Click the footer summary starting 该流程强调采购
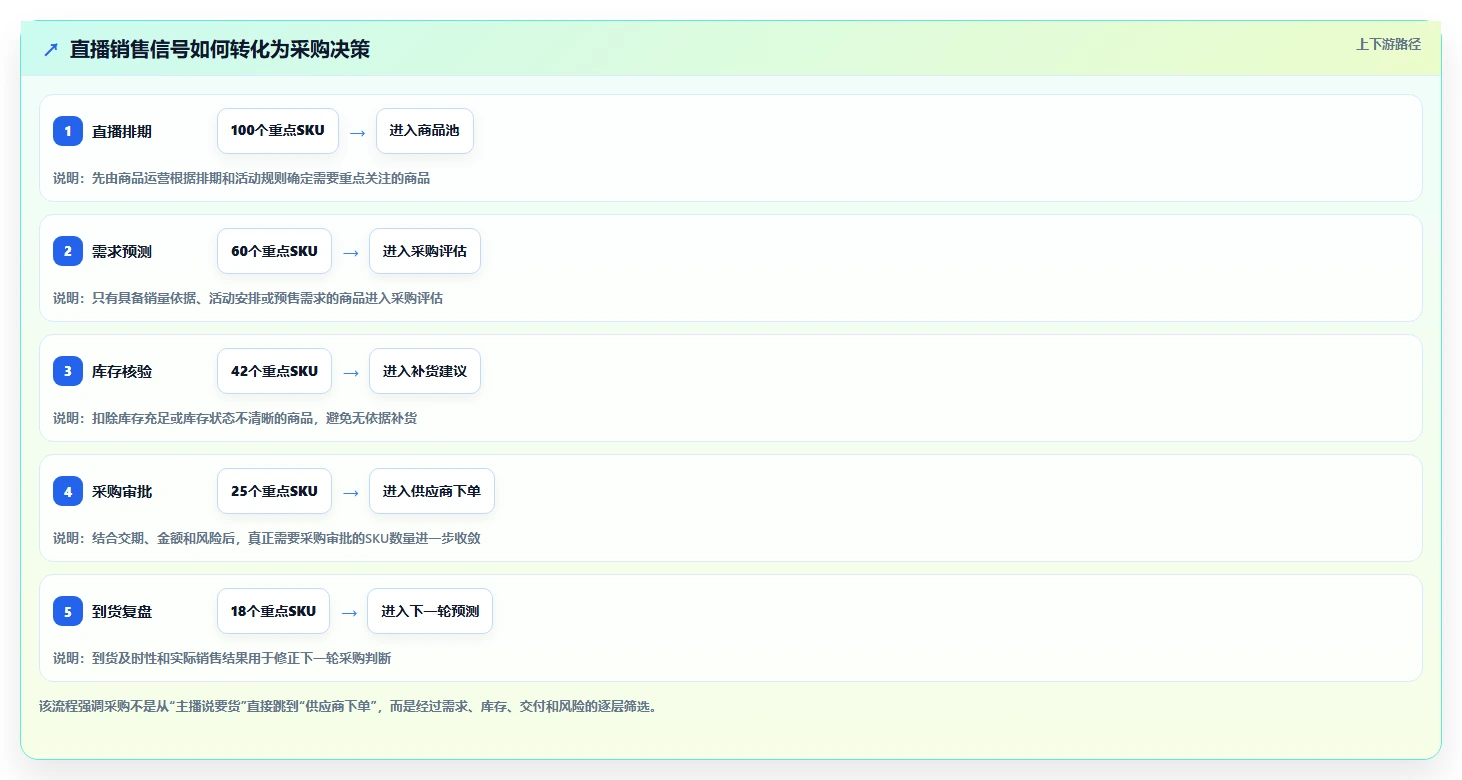The height and width of the screenshot is (780, 1462). [348, 706]
